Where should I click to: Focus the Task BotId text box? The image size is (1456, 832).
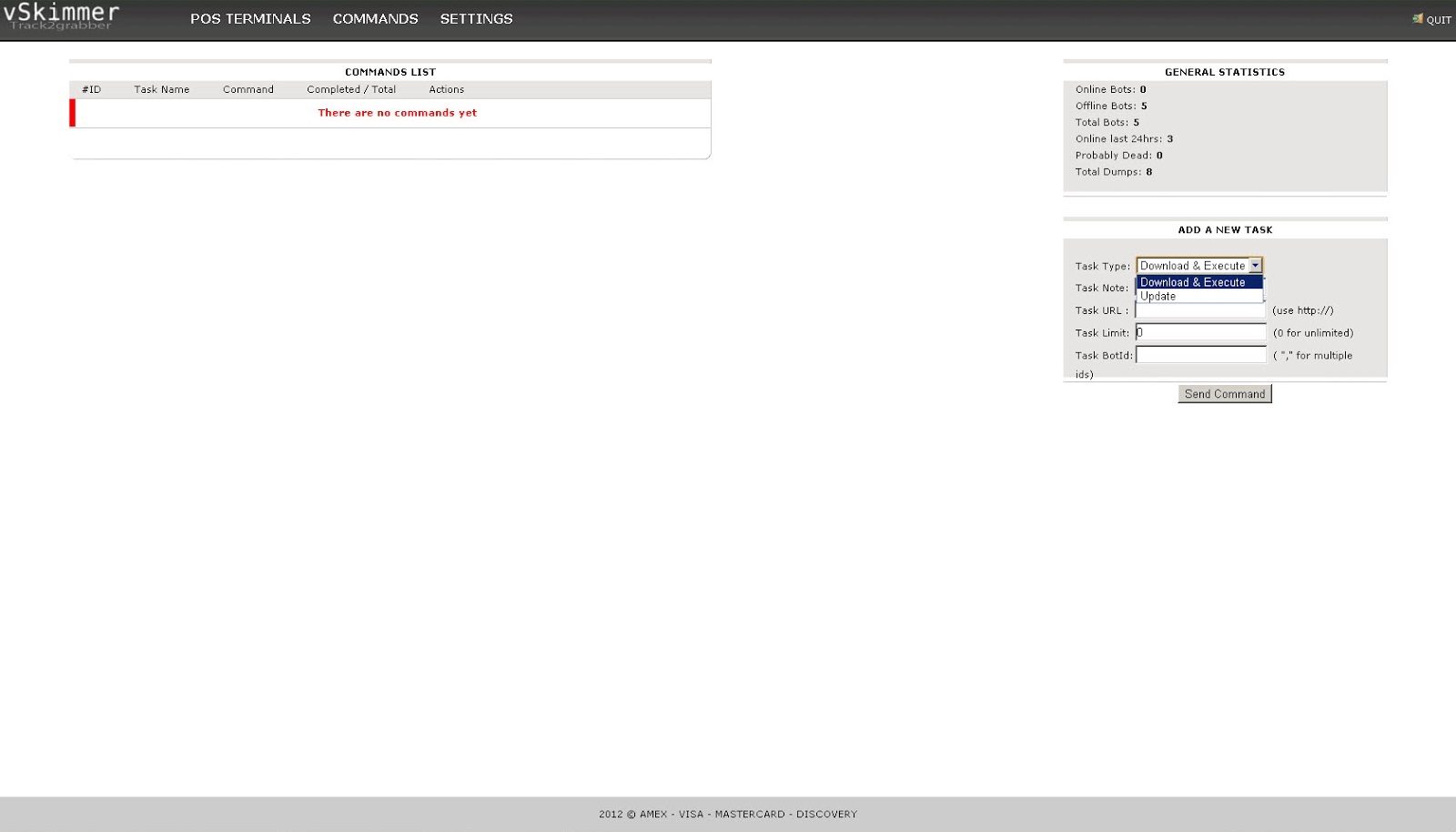[1200, 355]
